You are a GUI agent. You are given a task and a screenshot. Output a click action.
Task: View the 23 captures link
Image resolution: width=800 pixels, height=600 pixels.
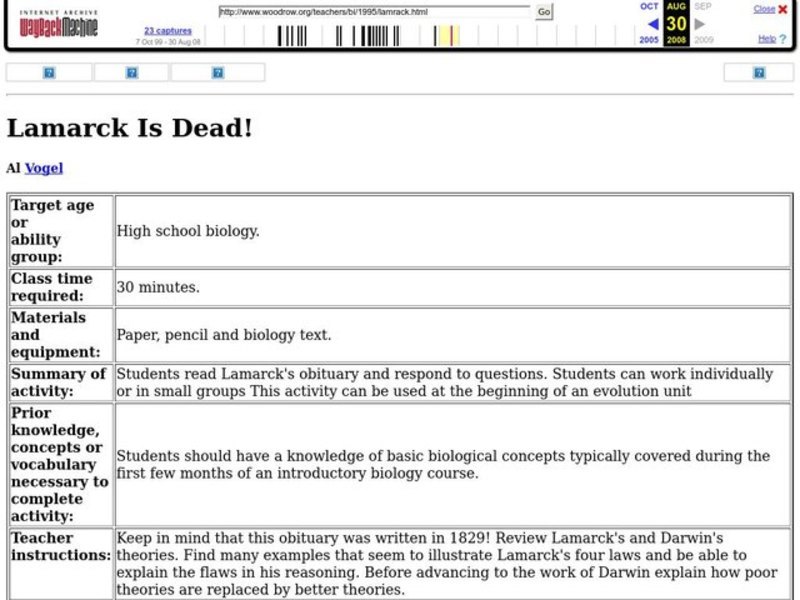click(168, 31)
